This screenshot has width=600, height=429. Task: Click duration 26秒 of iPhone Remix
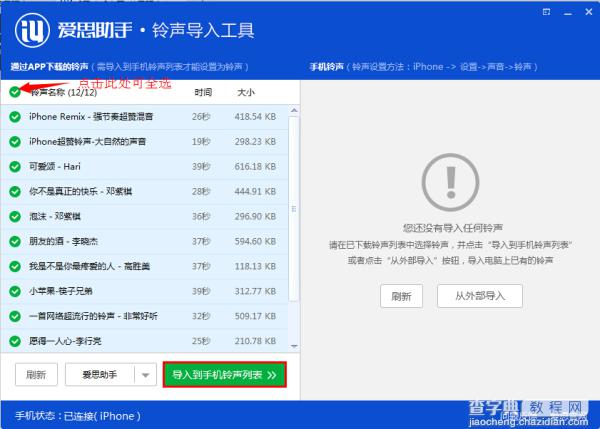coord(201,117)
